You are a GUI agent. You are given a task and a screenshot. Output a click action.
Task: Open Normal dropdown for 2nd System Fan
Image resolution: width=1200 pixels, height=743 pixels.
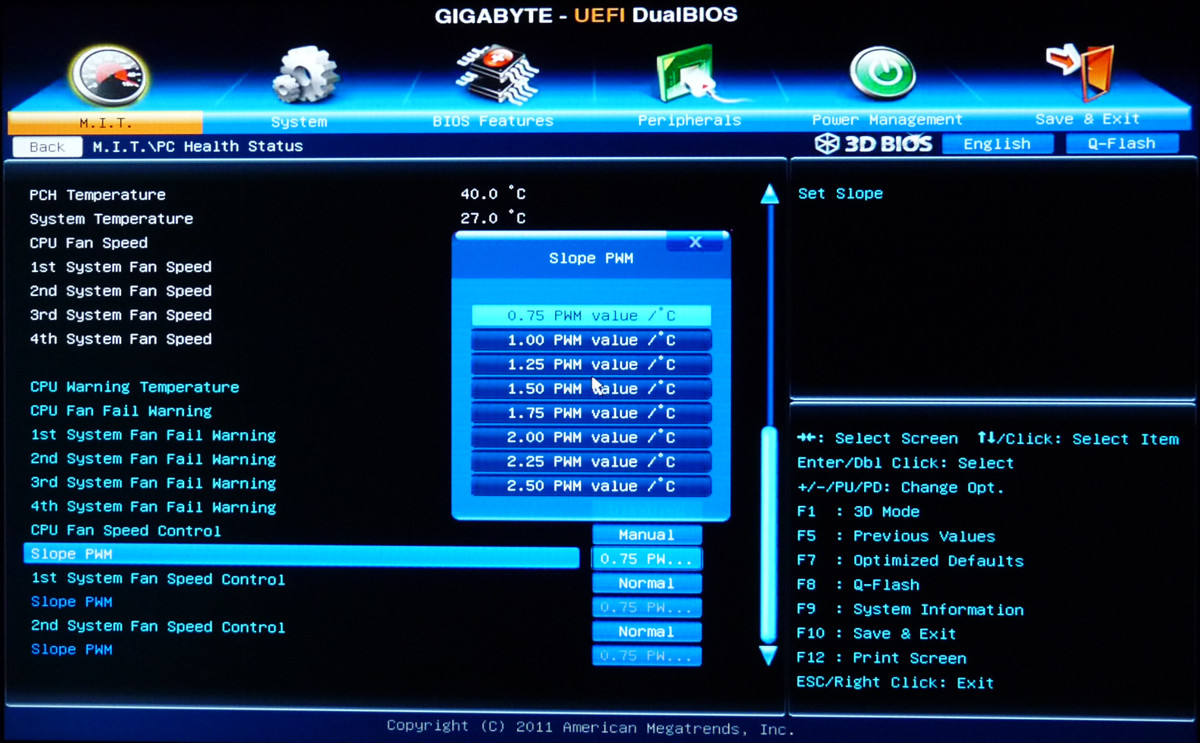[x=646, y=632]
